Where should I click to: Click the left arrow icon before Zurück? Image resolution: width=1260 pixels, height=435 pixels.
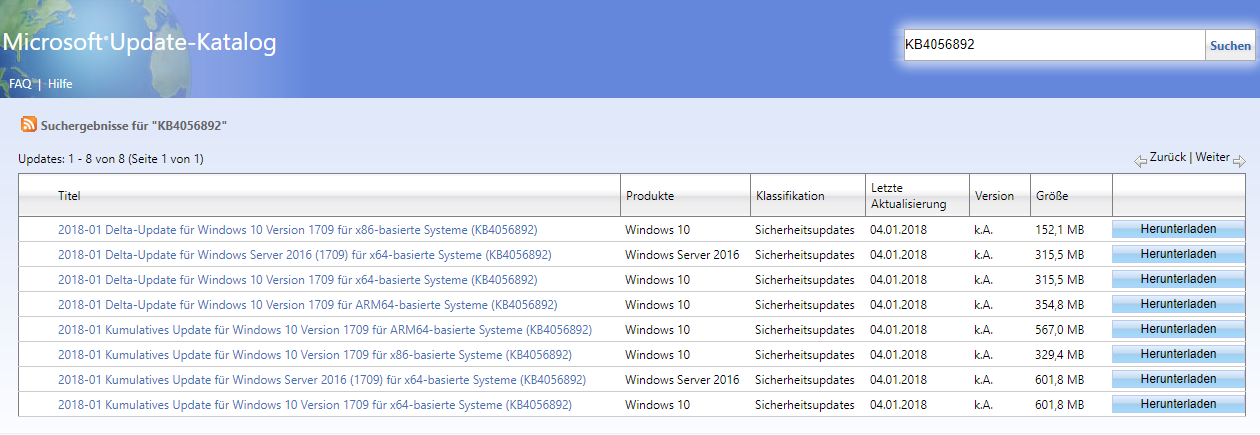pyautogui.click(x=1140, y=161)
